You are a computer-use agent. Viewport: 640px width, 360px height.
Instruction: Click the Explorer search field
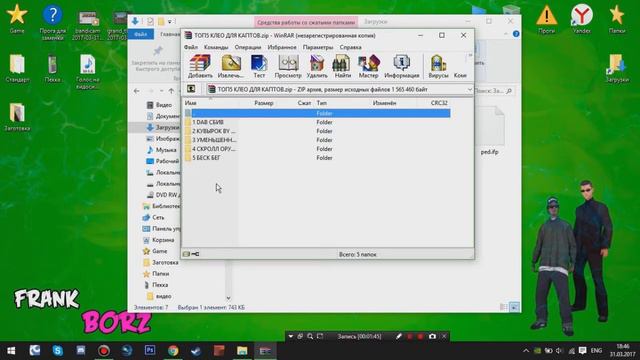(493, 91)
